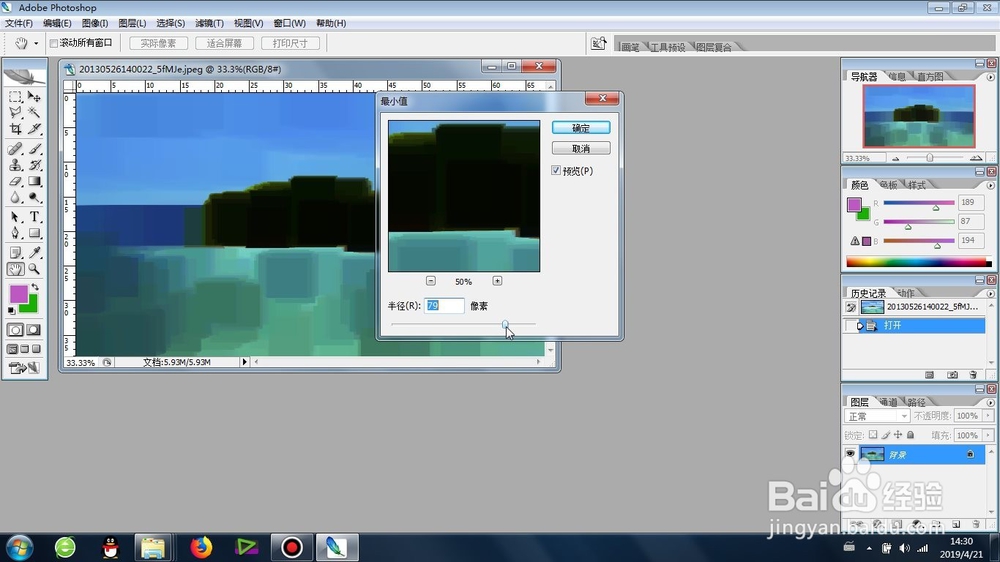Select the Notes tool

15,253
